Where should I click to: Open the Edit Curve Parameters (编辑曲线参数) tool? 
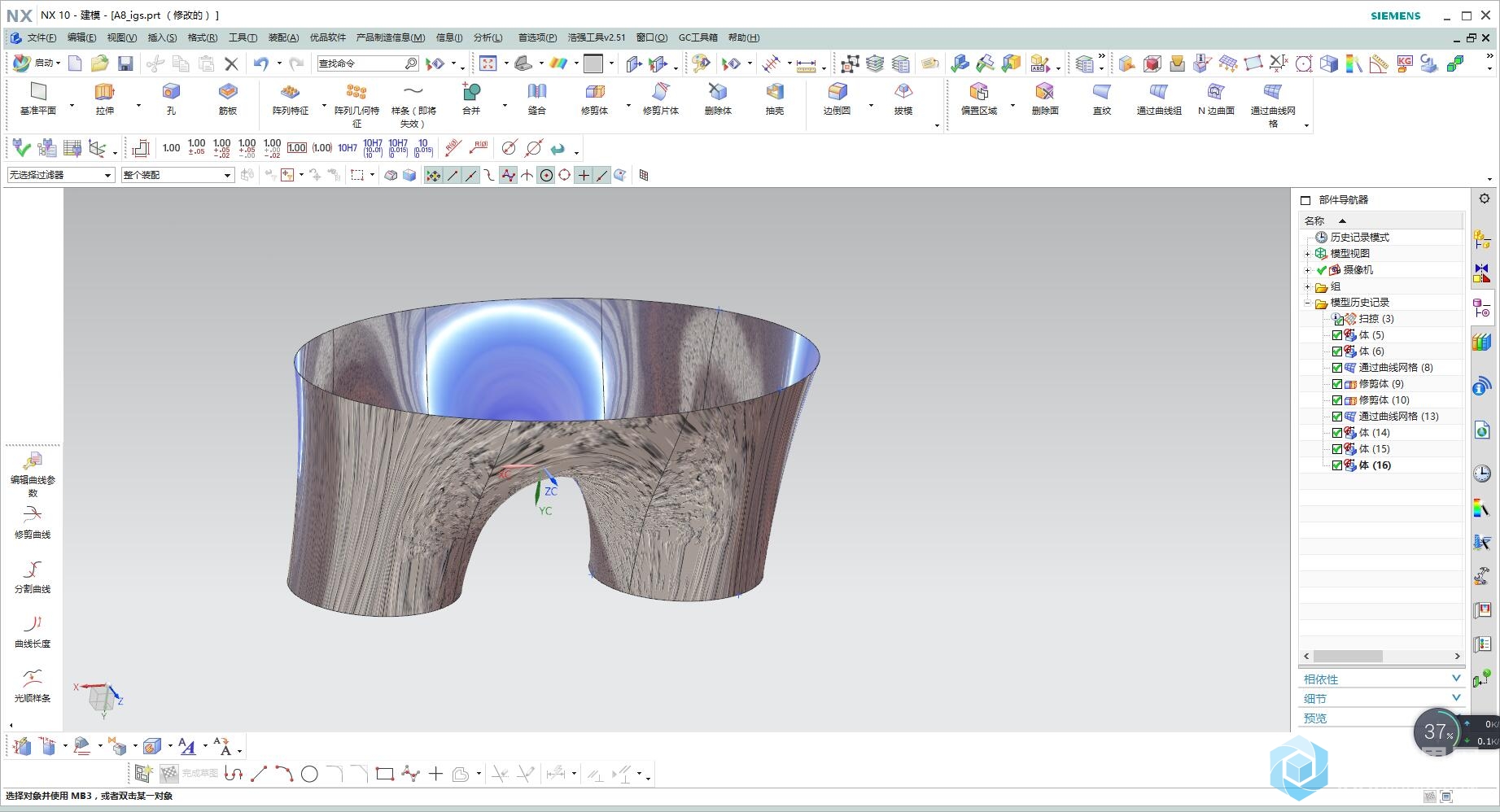point(33,474)
